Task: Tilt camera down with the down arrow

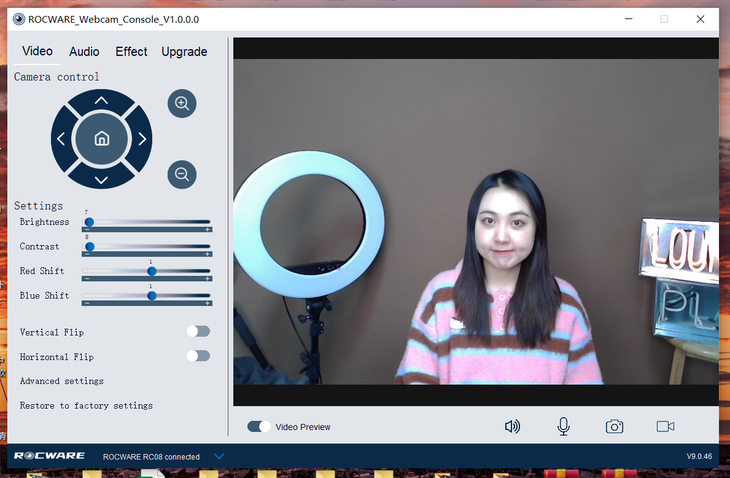Action: (101, 178)
